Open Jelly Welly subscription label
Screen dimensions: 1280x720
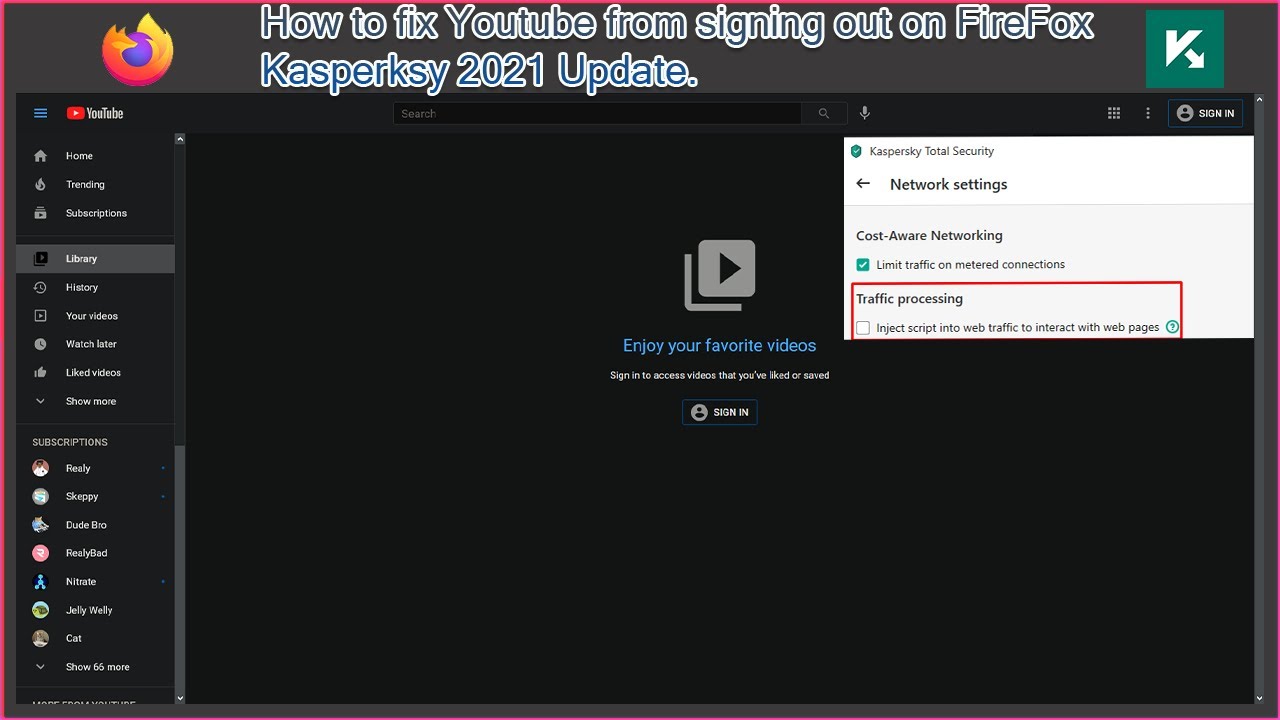point(89,610)
